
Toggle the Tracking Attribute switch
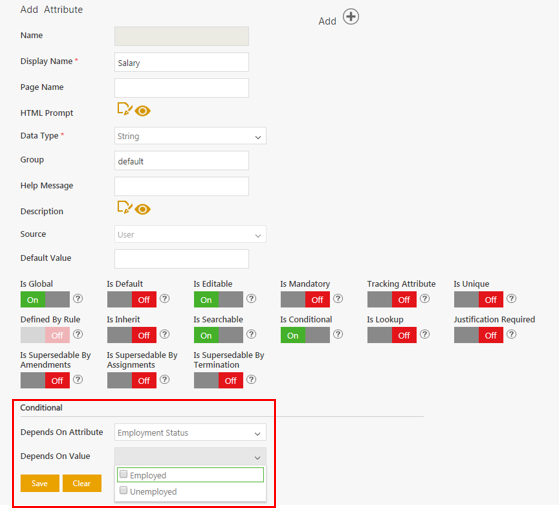392,299
